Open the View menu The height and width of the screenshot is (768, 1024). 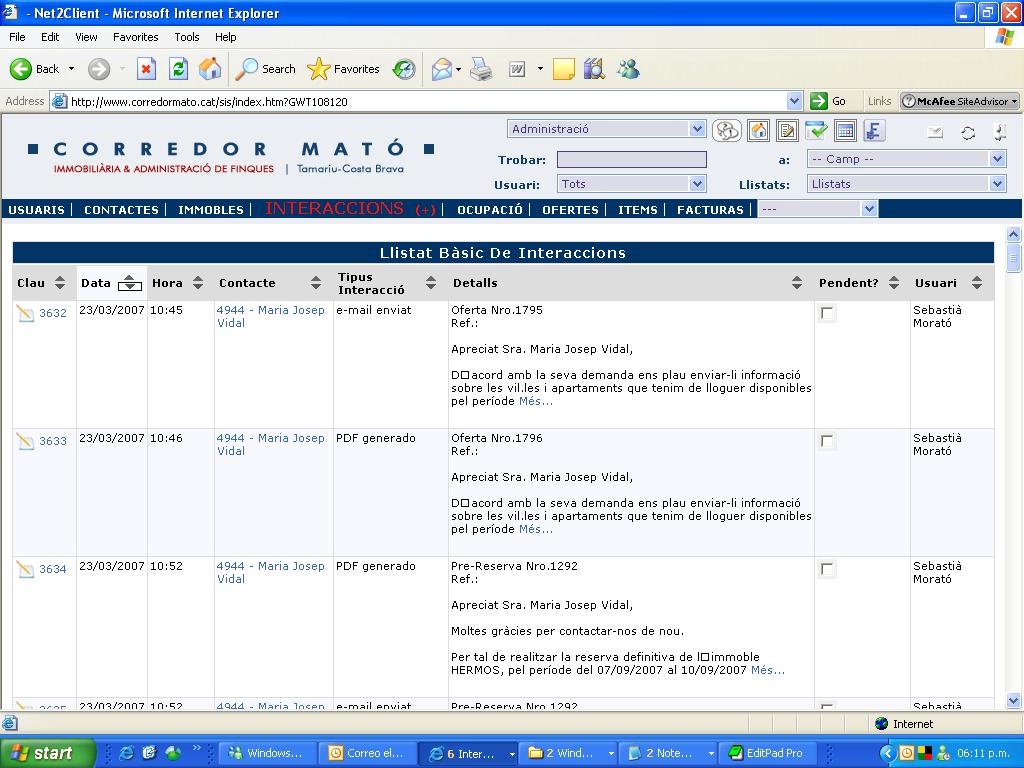pyautogui.click(x=86, y=37)
